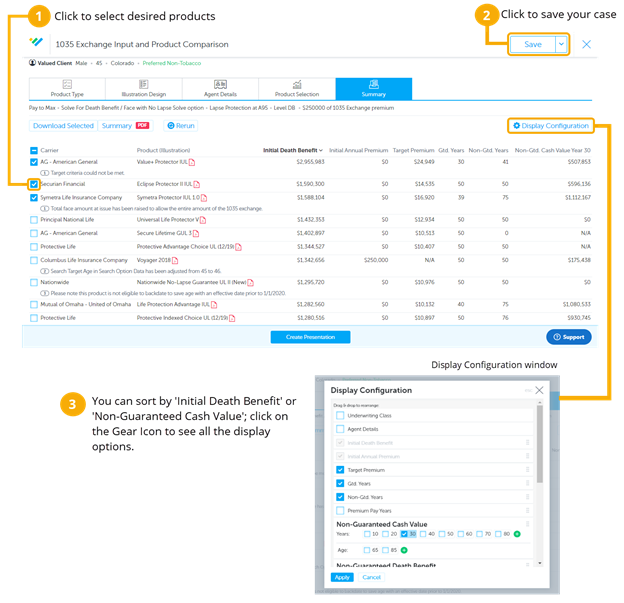
Task: Click the Display Configuration vertical scrollbar thumb
Action: point(540,444)
